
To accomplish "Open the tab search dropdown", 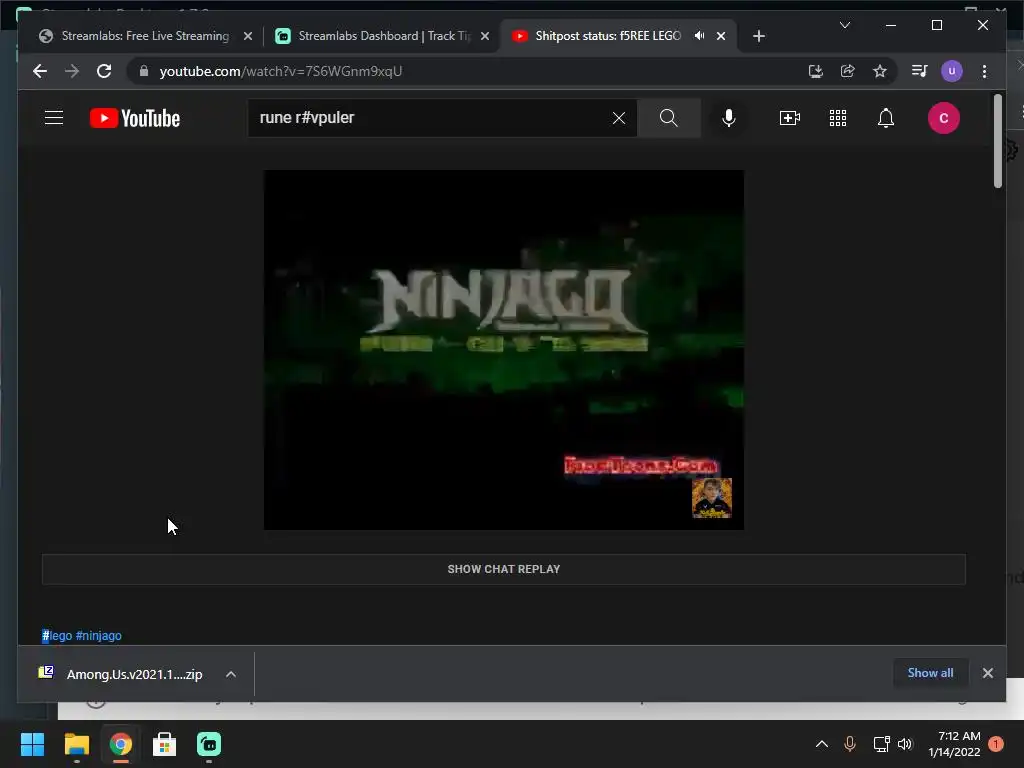I will [844, 25].
